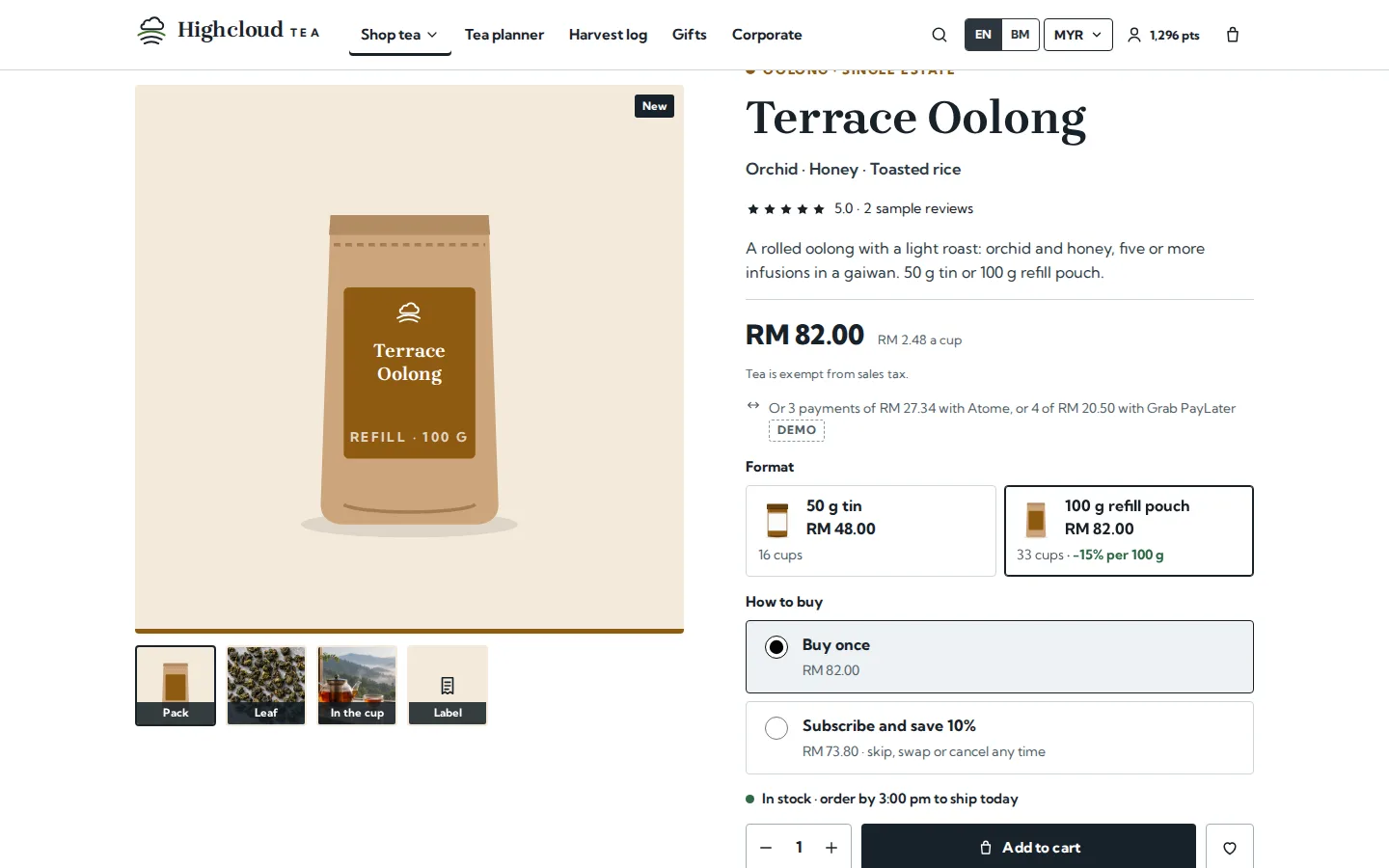The height and width of the screenshot is (868, 1389).
Task: Expand the Shop tea menu
Action: [399, 35]
